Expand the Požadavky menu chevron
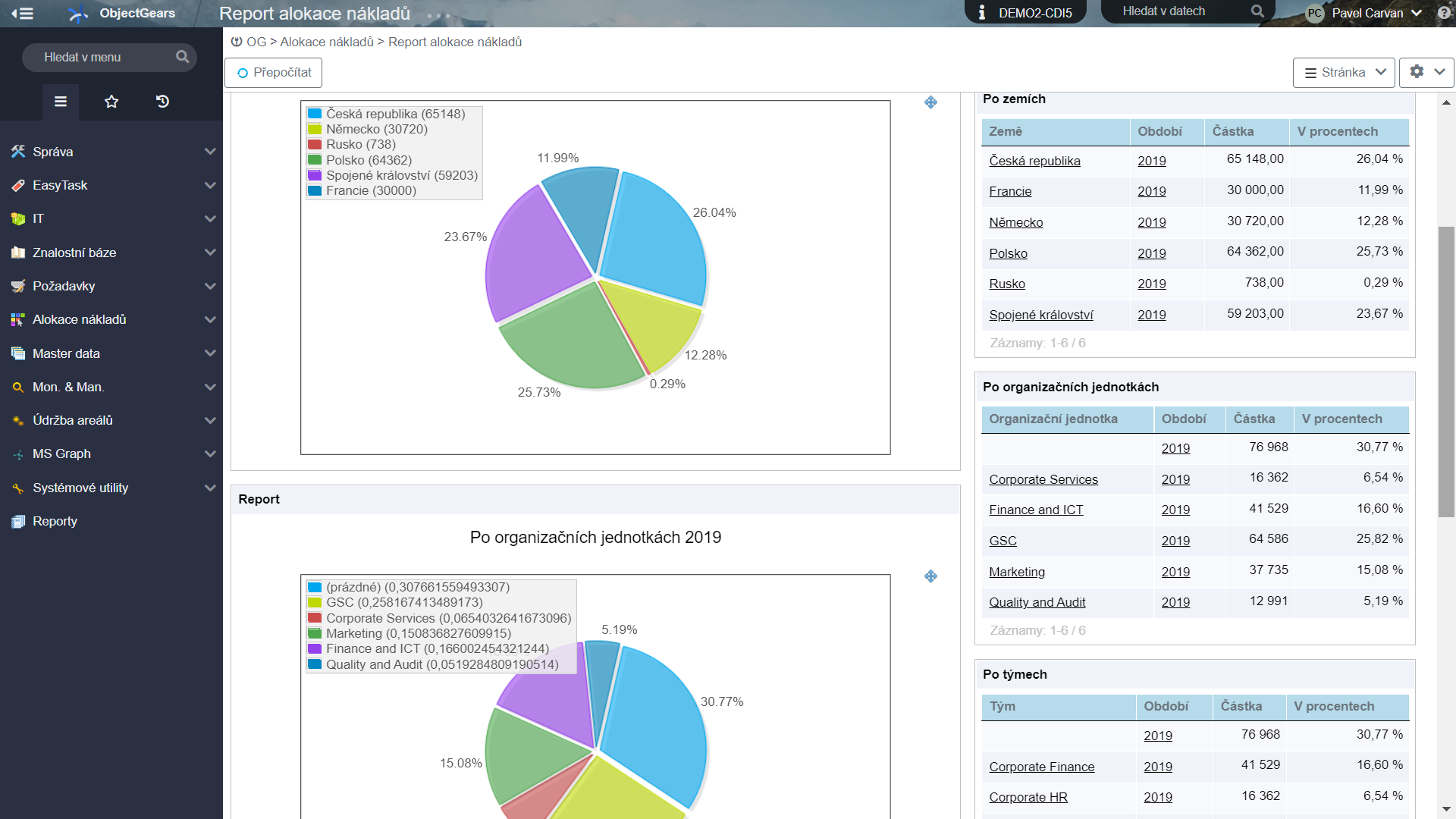Screen dimensions: 1456x819 [210, 286]
